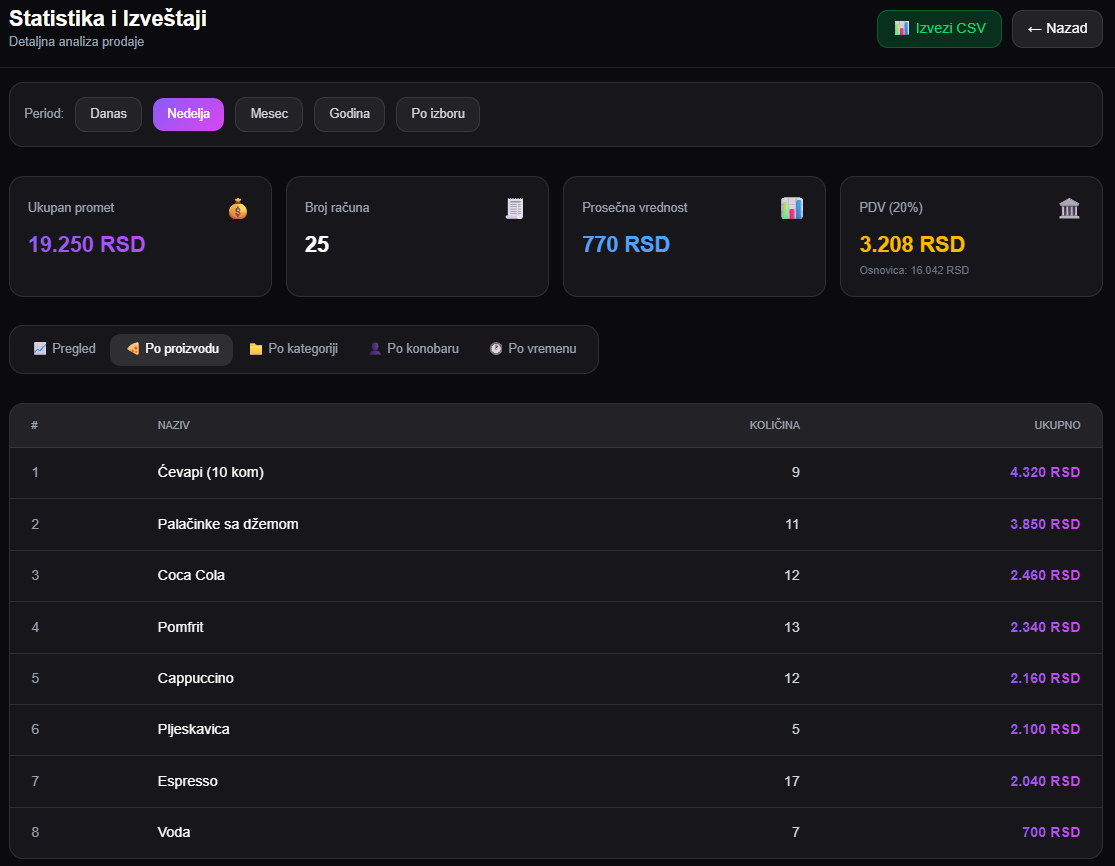The height and width of the screenshot is (866, 1115).
Task: Choose the Po izboru custom period
Action: (x=438, y=114)
